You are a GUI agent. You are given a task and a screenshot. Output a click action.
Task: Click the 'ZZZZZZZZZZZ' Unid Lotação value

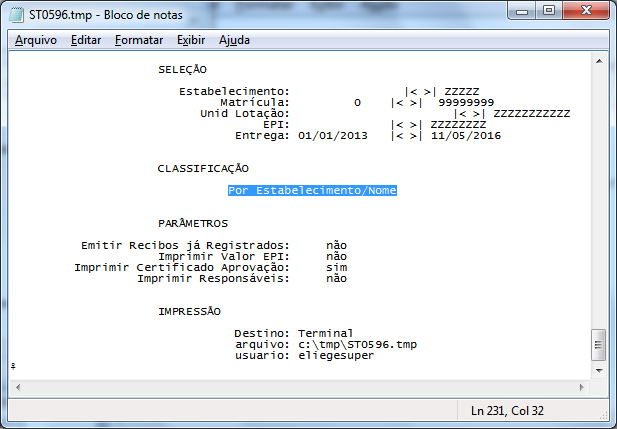tap(532, 114)
